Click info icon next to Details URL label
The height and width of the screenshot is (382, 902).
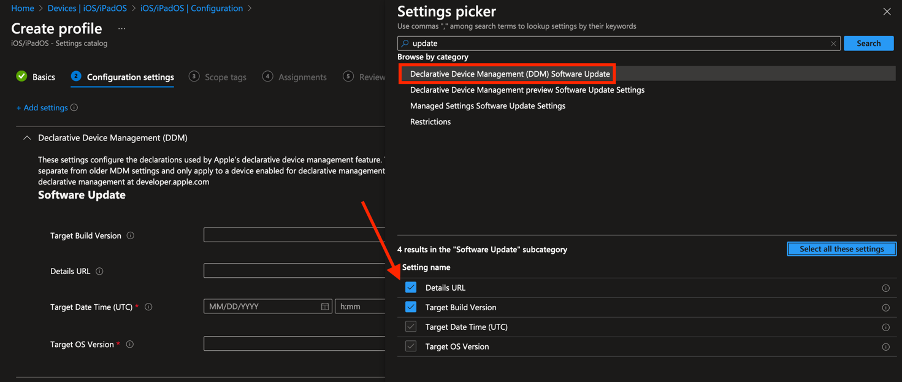99,271
